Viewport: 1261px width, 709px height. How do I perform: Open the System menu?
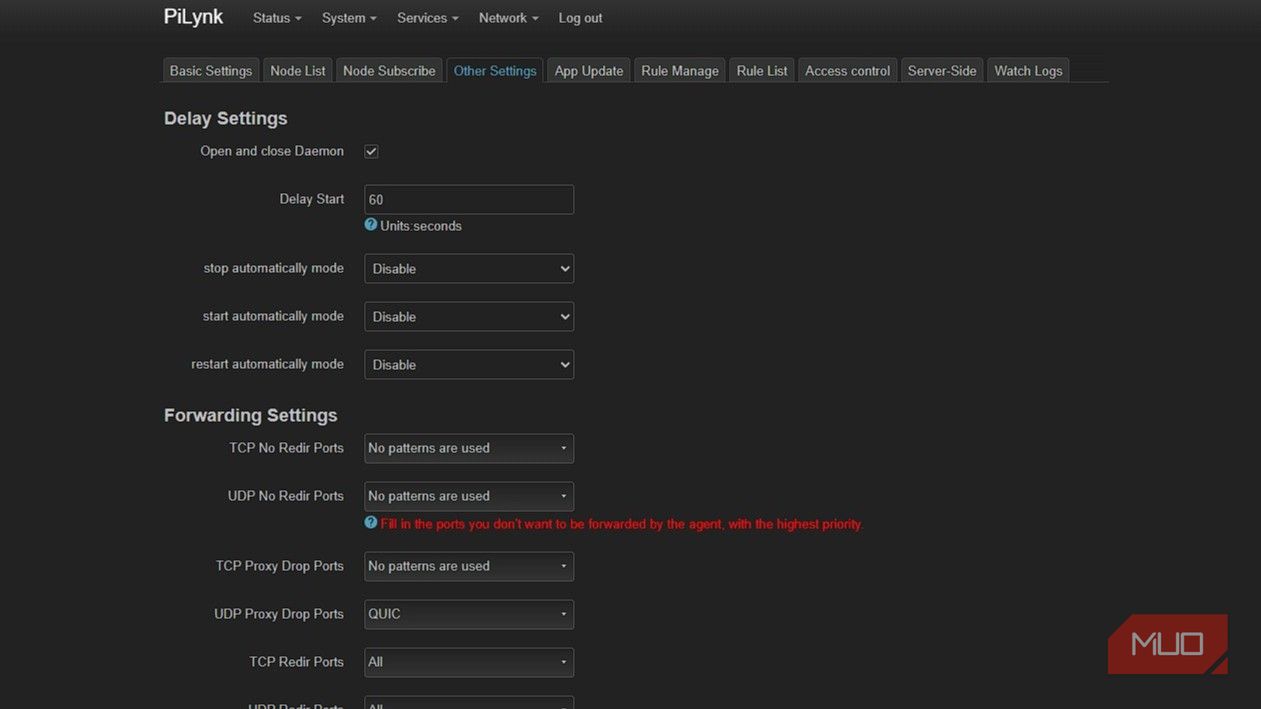point(349,18)
